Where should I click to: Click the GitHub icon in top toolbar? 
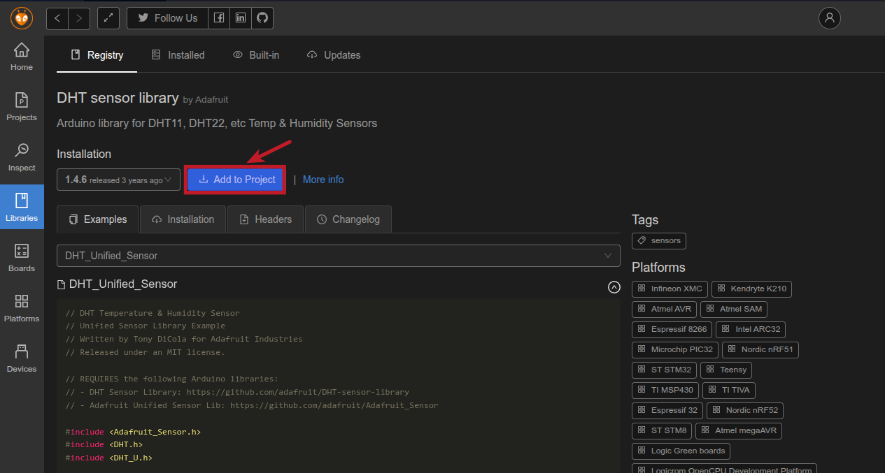[262, 18]
